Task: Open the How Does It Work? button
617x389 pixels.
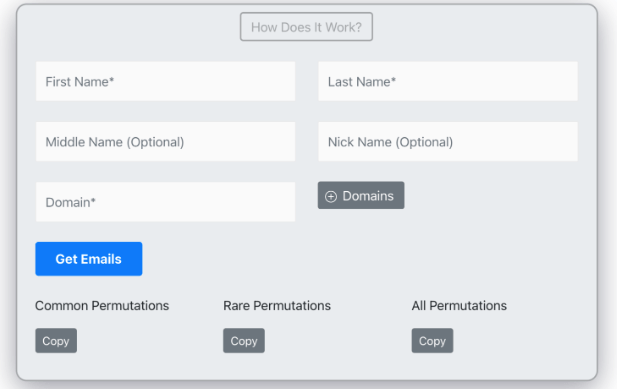Action: click(x=306, y=27)
